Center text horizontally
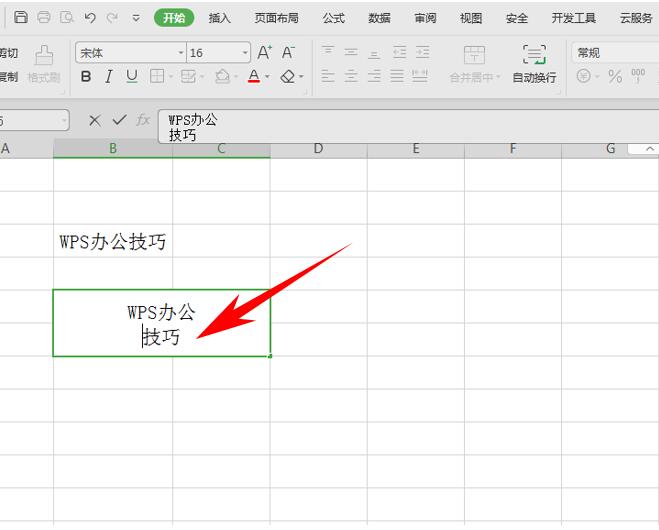 click(351, 76)
